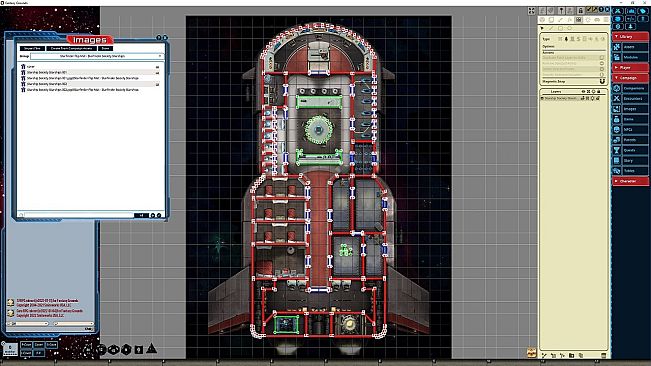Click the search filter field in Images window

[x=79, y=215]
